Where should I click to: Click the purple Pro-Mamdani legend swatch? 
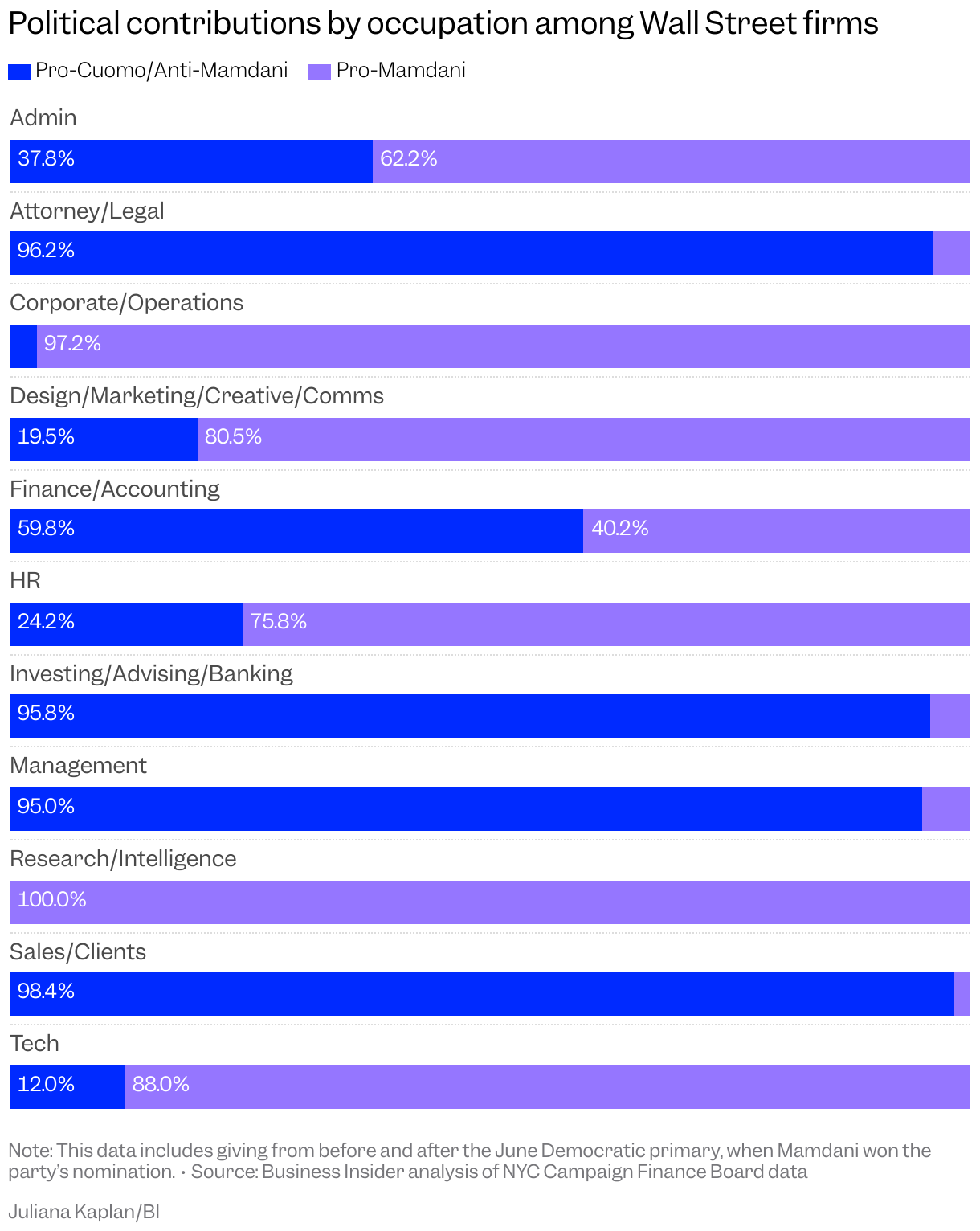point(320,72)
